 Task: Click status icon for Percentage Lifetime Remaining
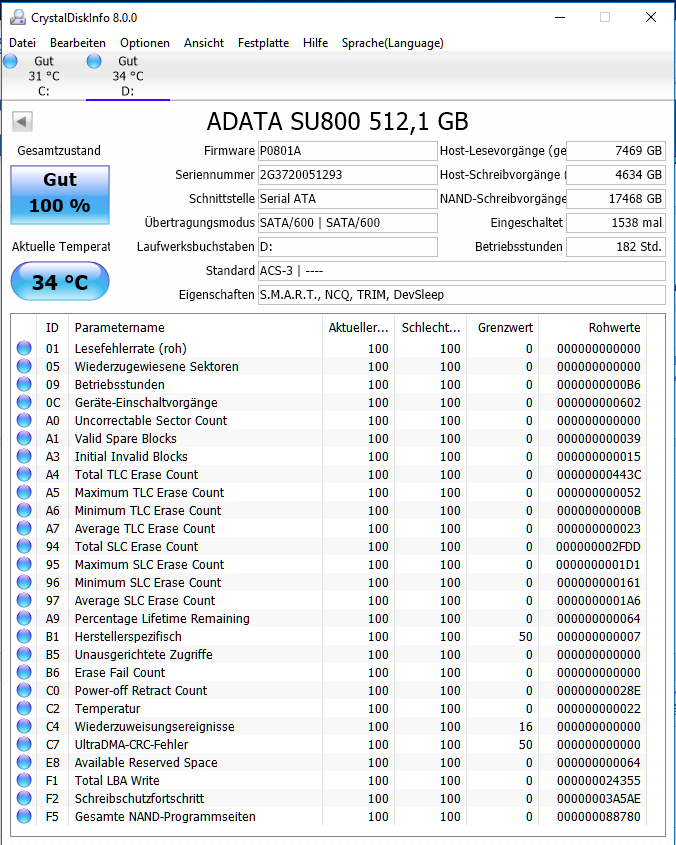pyautogui.click(x=24, y=618)
